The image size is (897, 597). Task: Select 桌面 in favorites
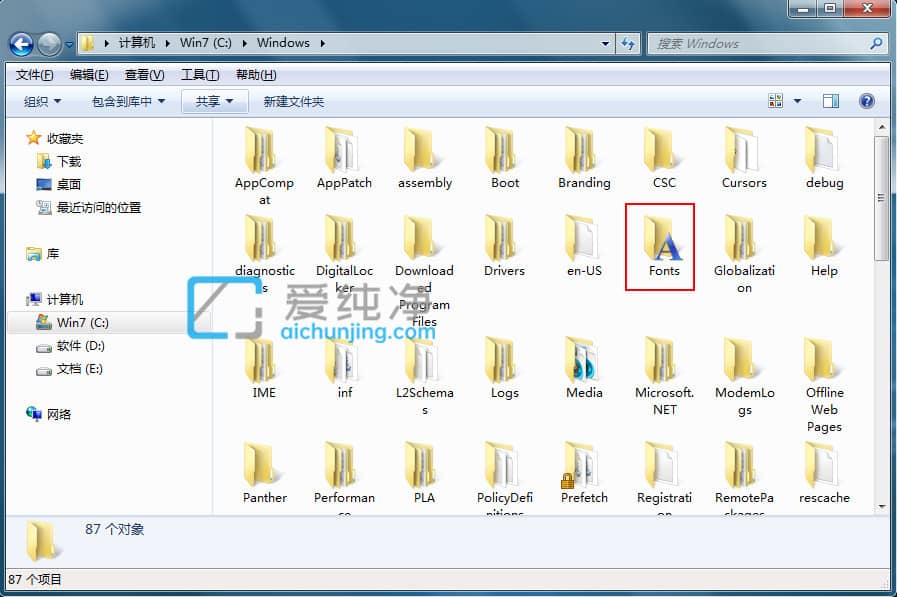click(59, 185)
